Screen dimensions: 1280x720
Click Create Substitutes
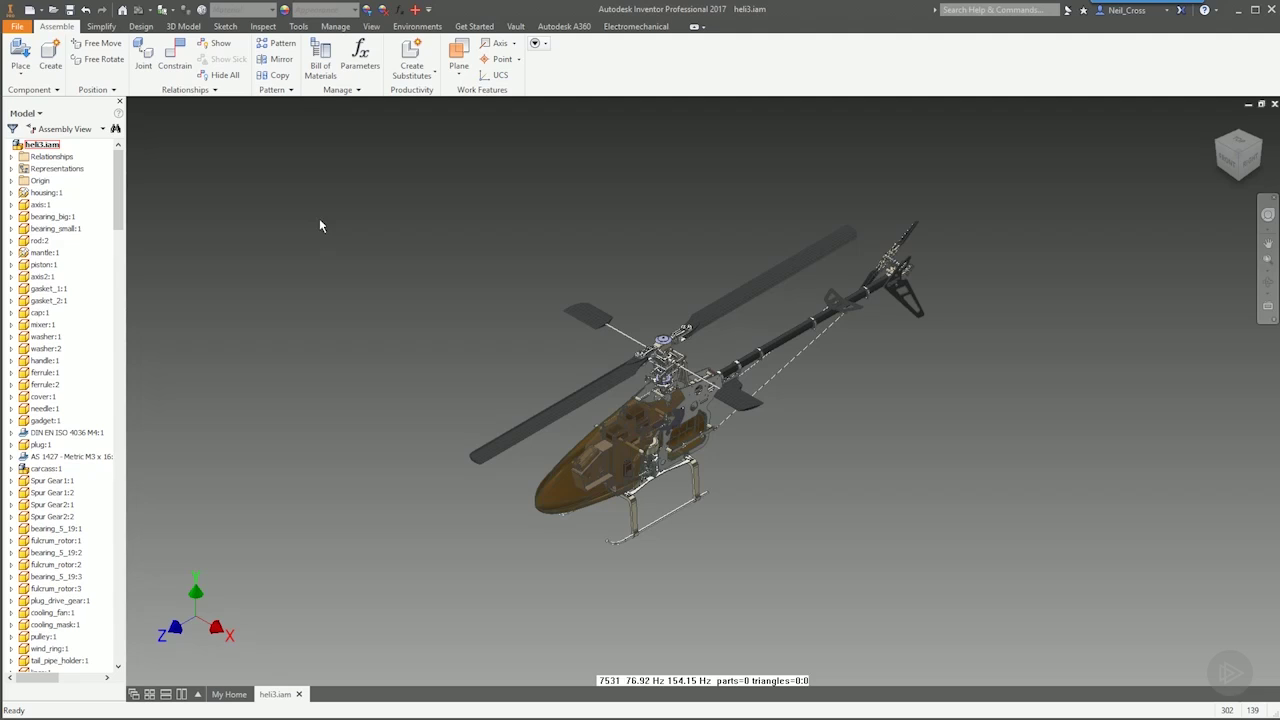412,59
